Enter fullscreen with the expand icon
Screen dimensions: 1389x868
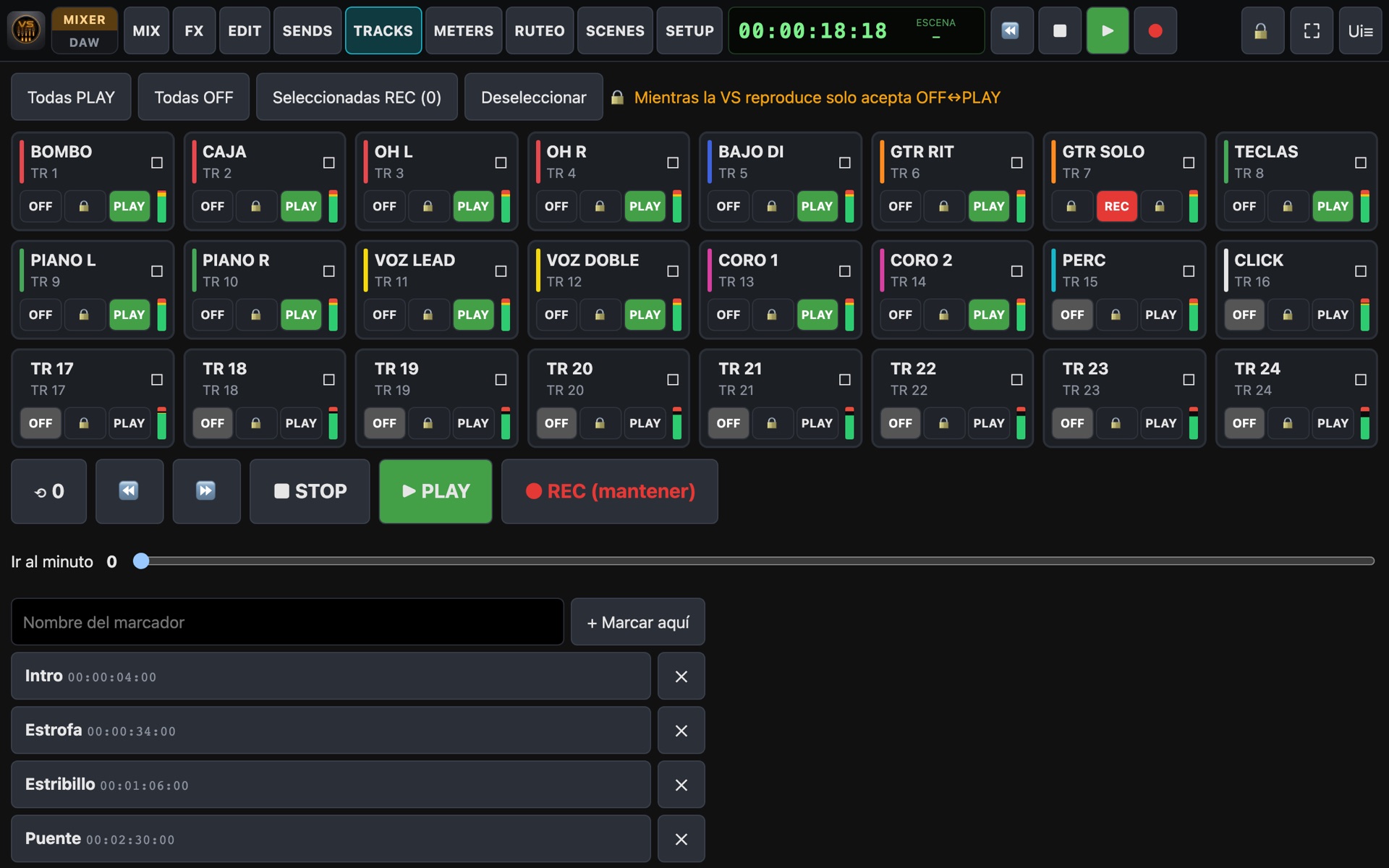[1312, 31]
